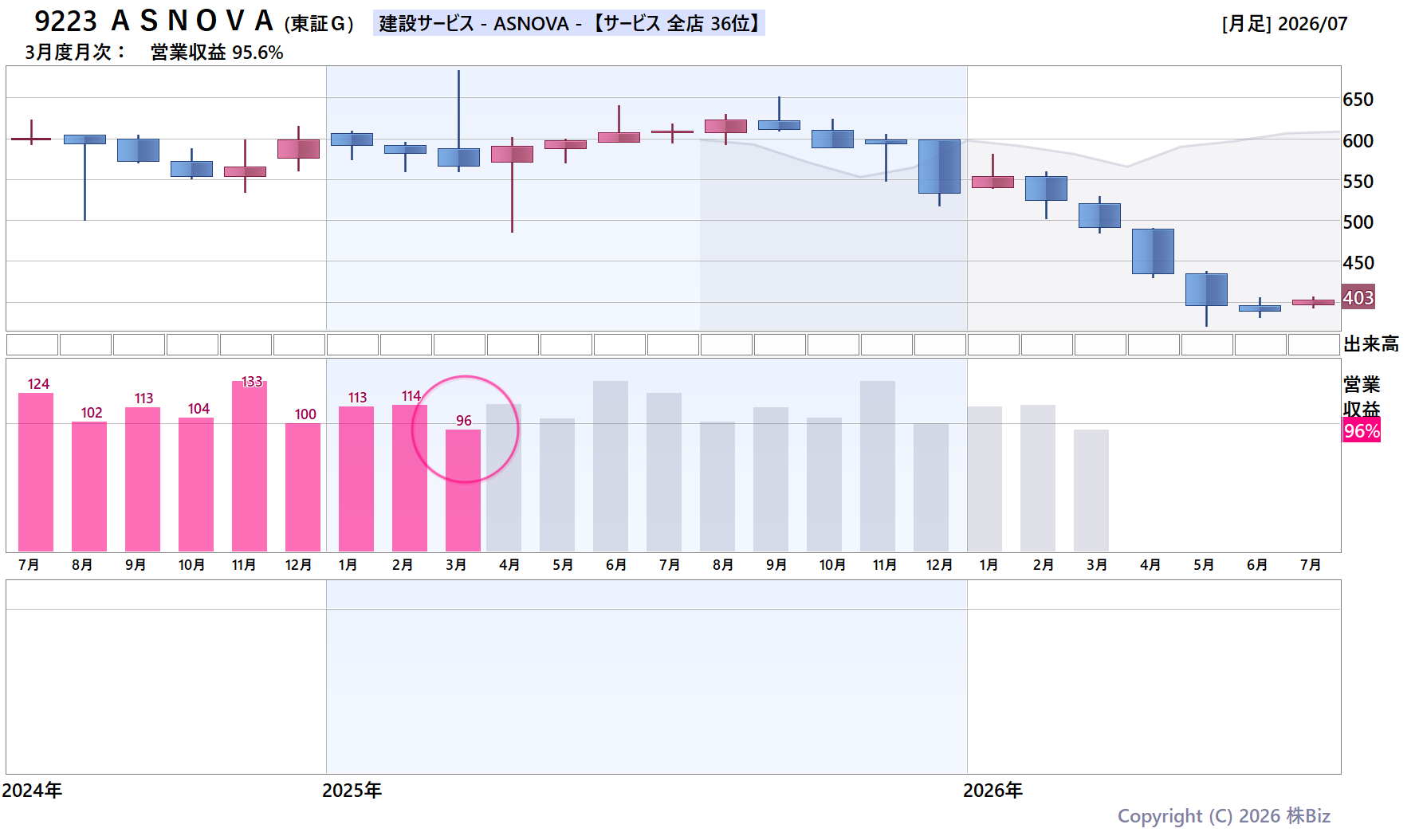Click the 650 price axis label

tap(1358, 100)
